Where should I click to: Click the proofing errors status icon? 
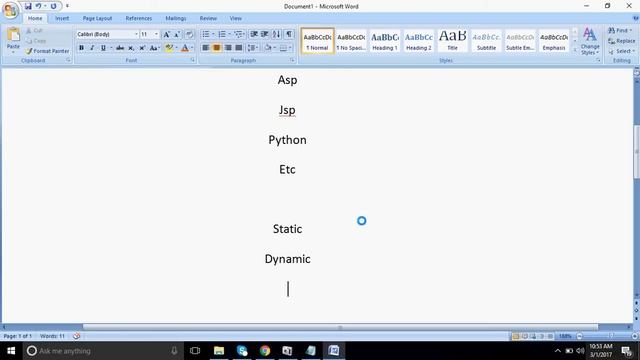(76, 336)
